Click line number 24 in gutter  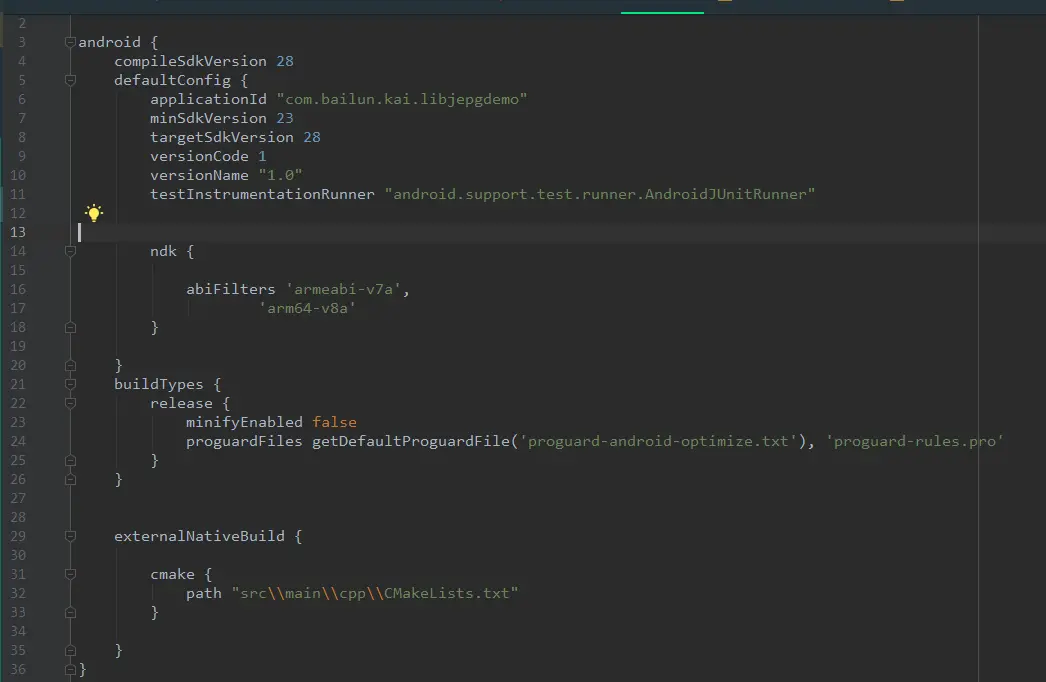coord(18,441)
